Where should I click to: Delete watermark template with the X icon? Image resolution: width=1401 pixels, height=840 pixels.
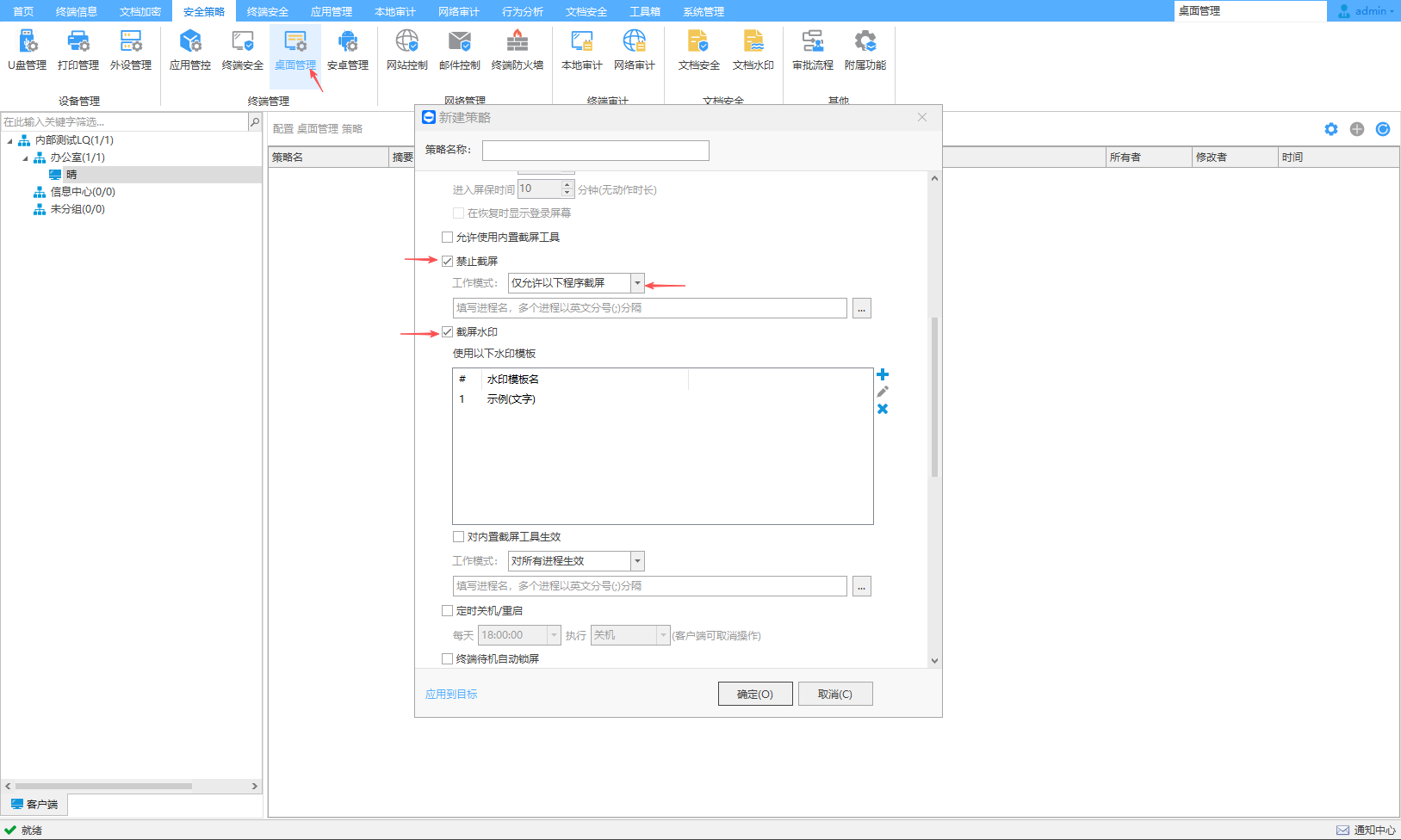(x=883, y=409)
